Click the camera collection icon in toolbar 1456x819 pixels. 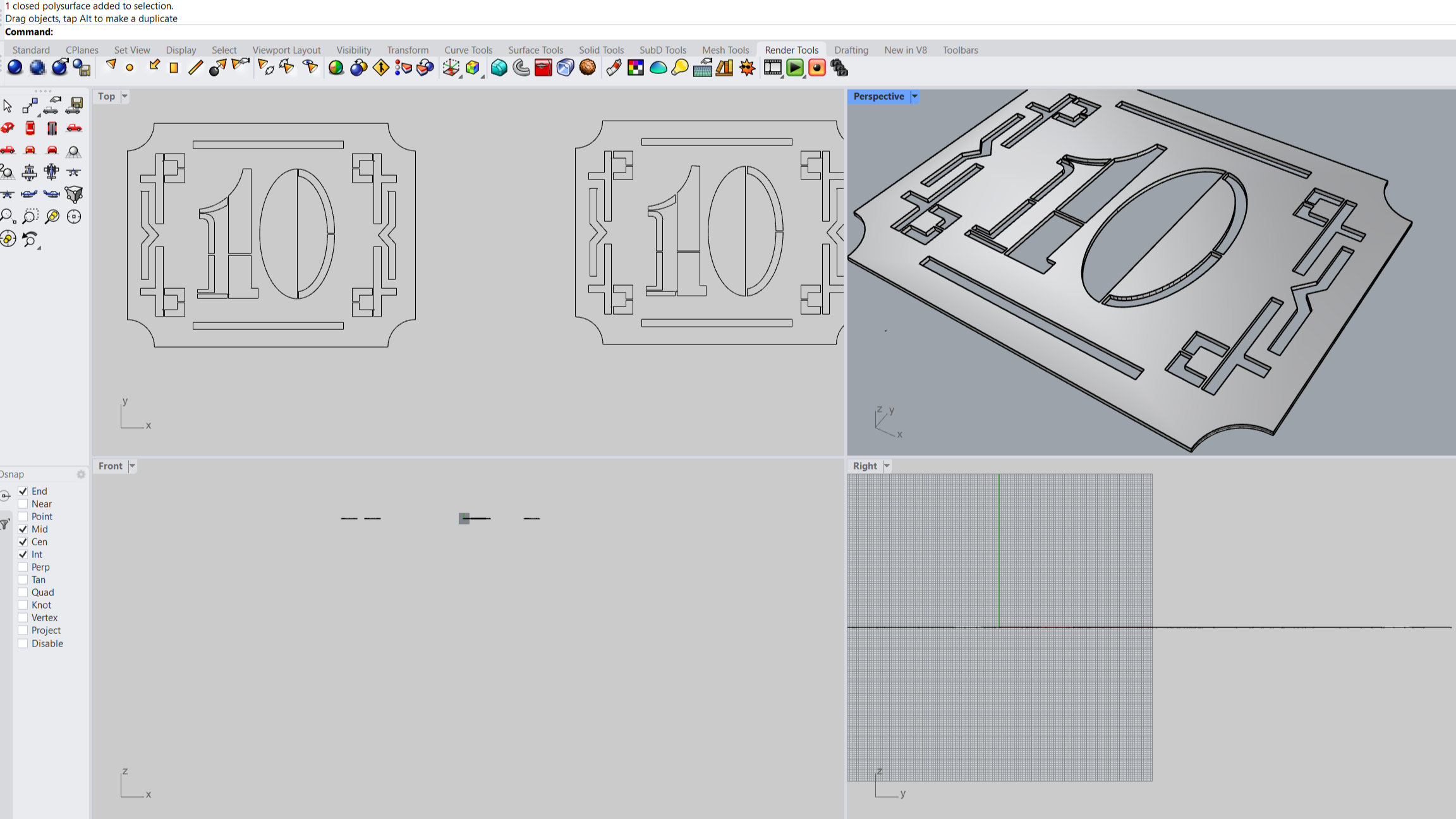point(839,68)
